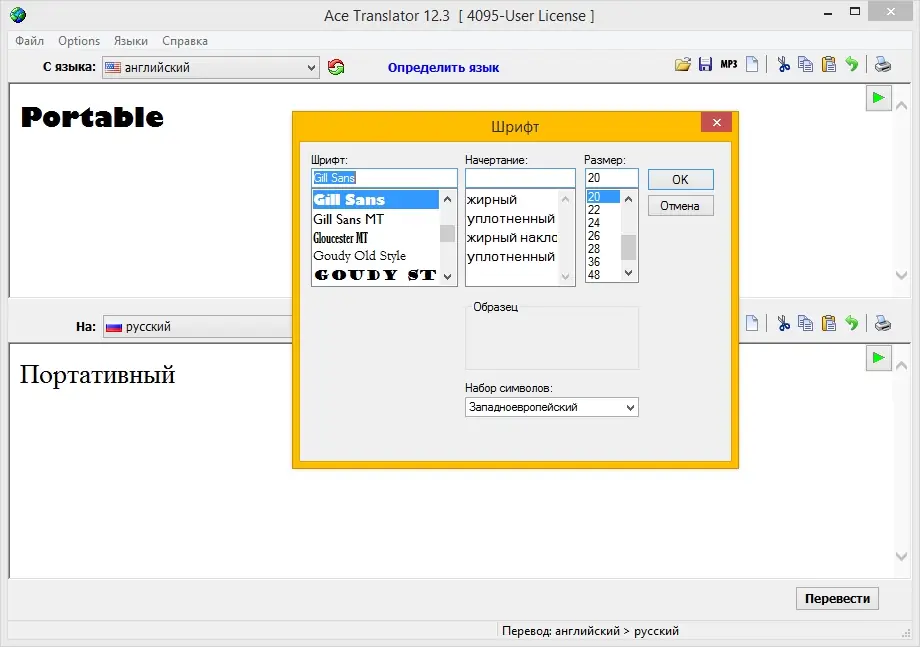Close the Шрифт dialog with the red X
This screenshot has height=647, width=920.
(716, 122)
